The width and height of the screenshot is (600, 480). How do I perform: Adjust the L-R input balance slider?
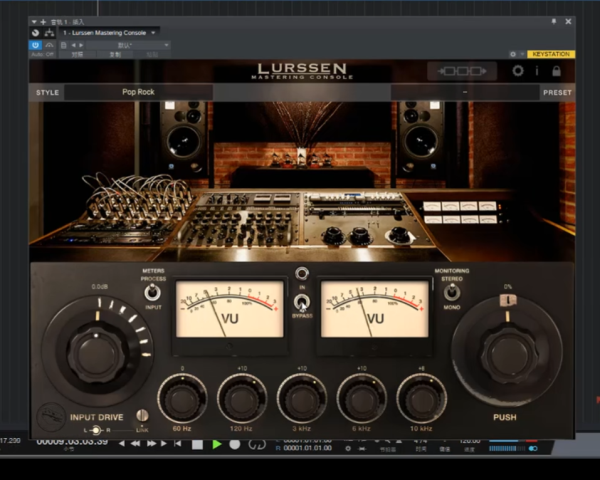(96, 431)
